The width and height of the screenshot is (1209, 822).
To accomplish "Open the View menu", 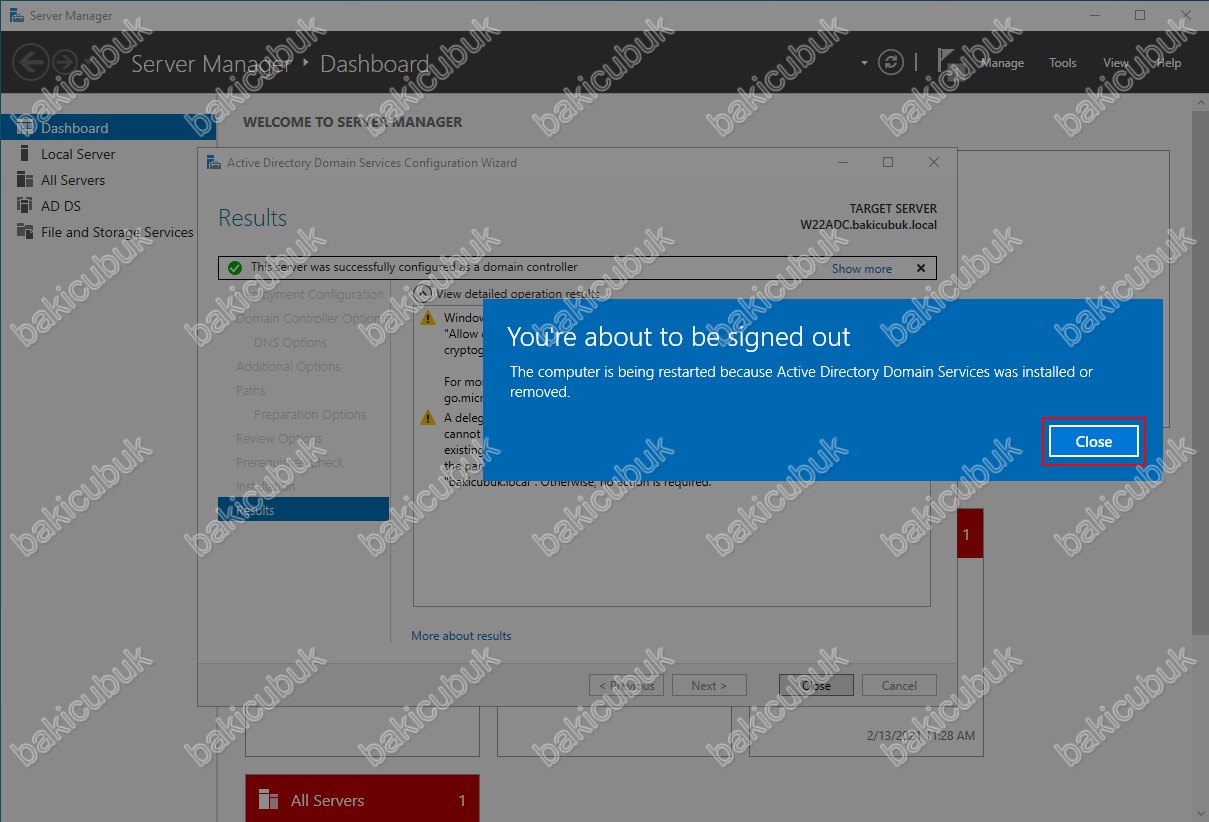I will point(1116,63).
